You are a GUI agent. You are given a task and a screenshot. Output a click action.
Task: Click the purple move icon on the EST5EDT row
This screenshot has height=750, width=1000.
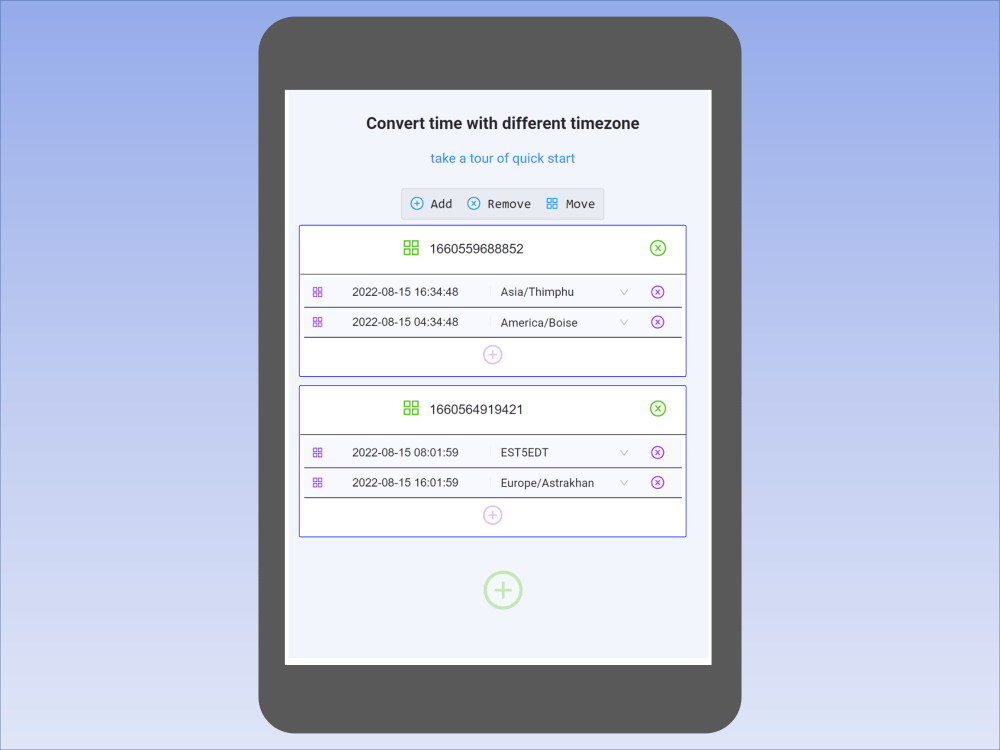[318, 452]
